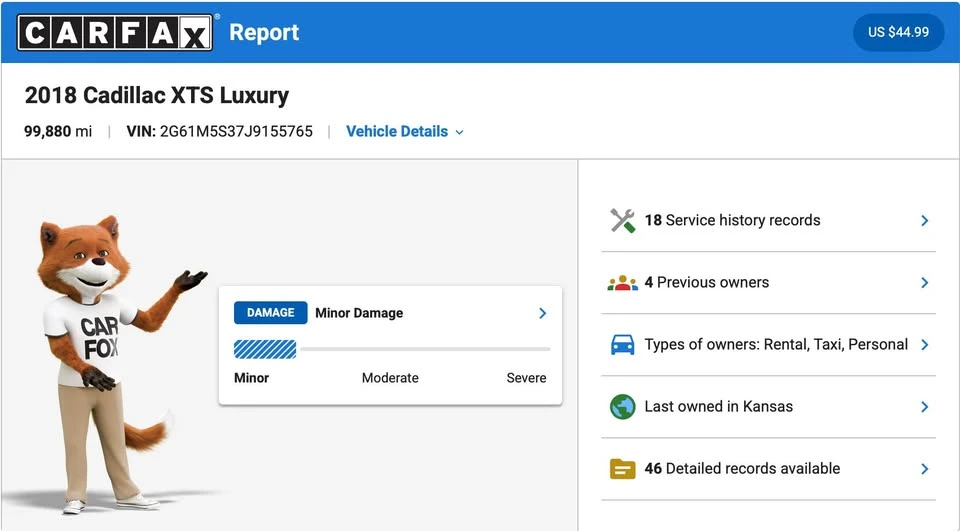Click the blue car owner types icon
This screenshot has height=531, width=960.
(x=623, y=345)
